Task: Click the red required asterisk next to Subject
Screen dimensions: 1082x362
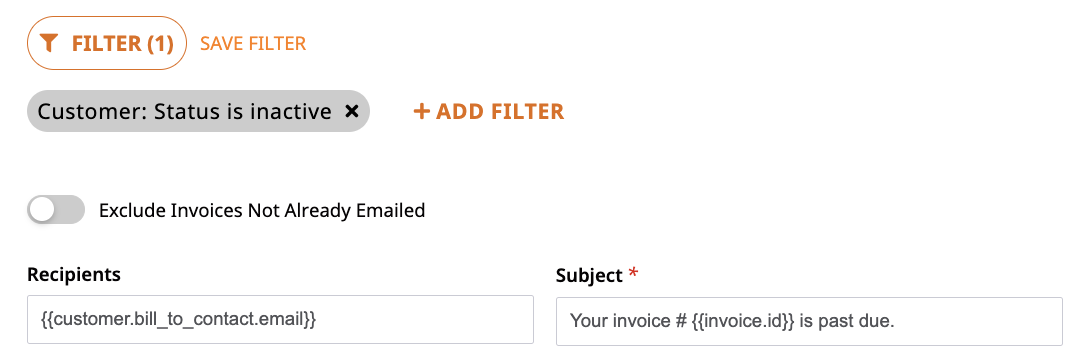Action: pyautogui.click(x=633, y=274)
